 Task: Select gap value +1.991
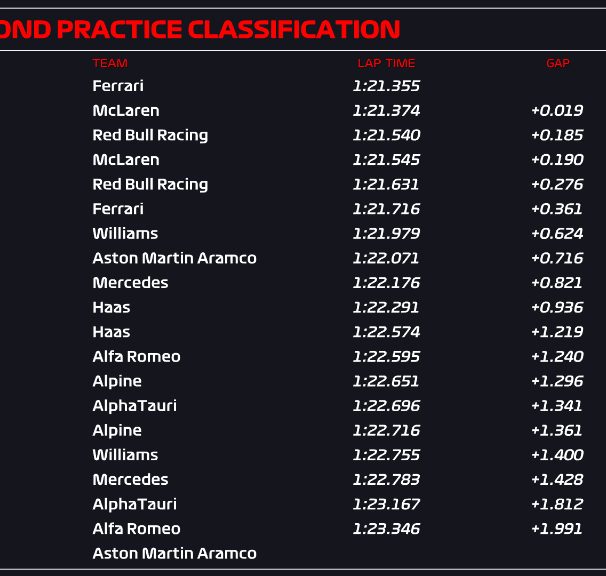557,529
